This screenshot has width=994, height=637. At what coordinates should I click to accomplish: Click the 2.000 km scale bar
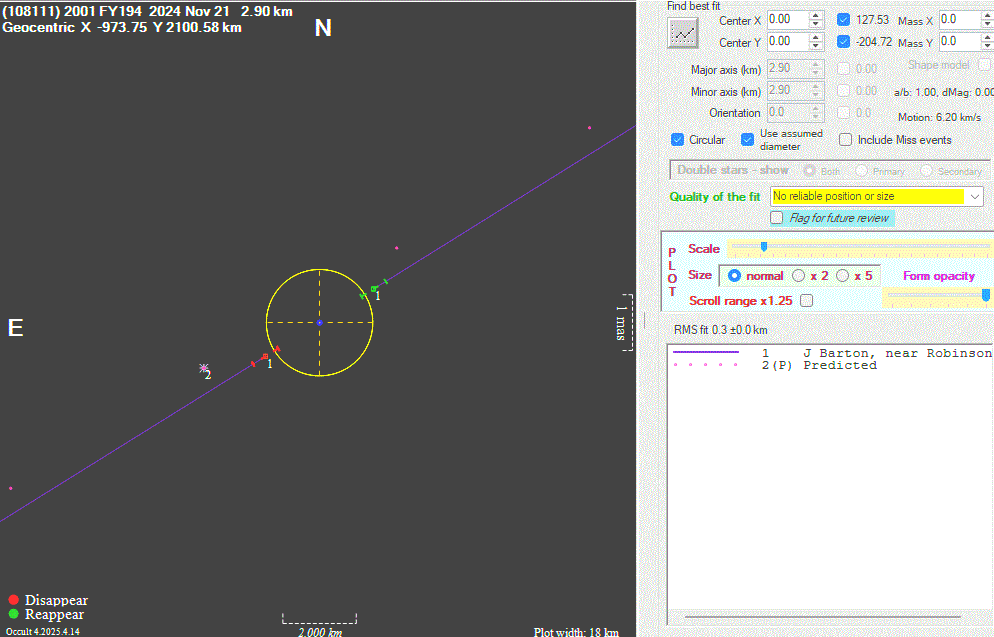coord(320,619)
